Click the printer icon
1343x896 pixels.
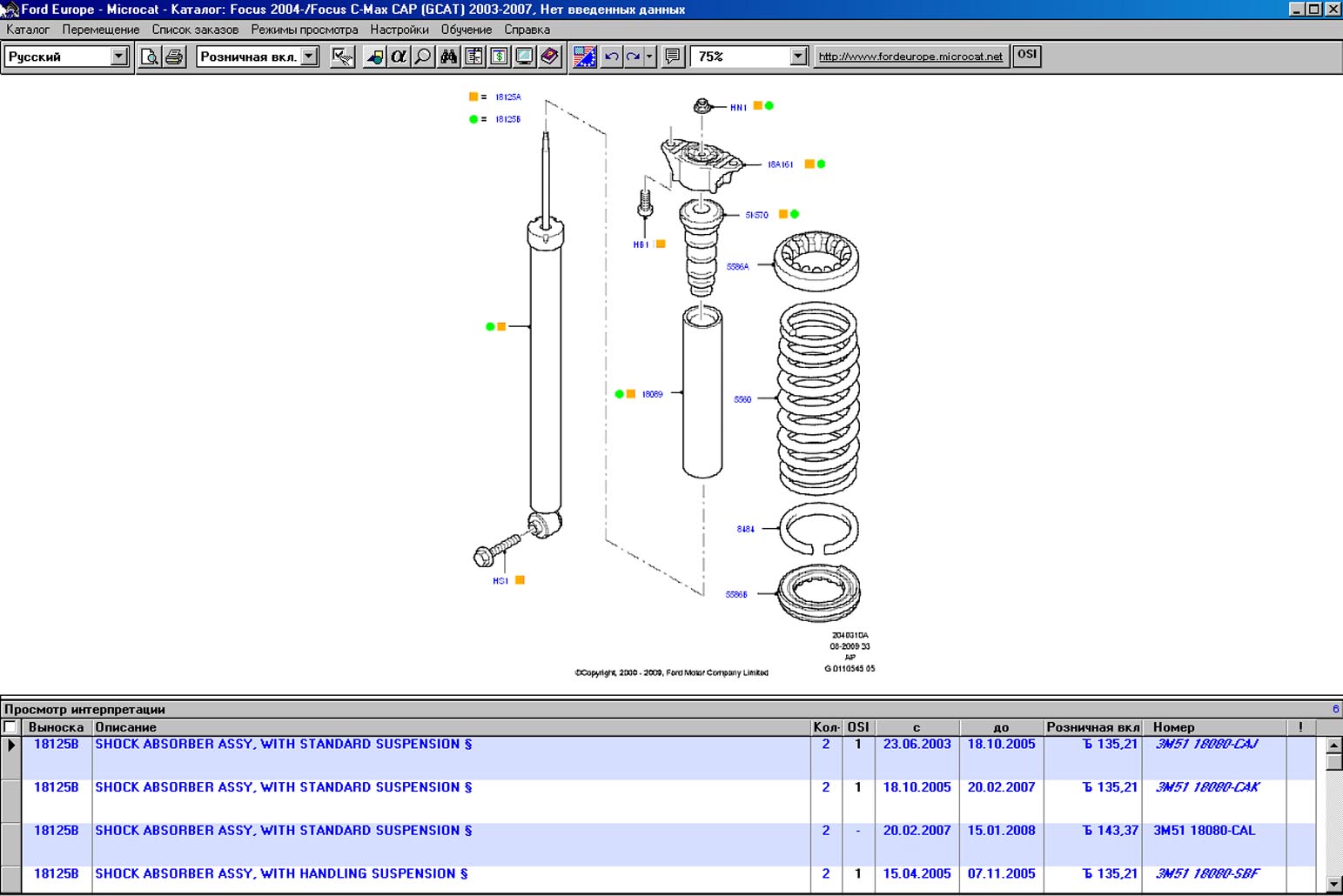click(x=175, y=57)
